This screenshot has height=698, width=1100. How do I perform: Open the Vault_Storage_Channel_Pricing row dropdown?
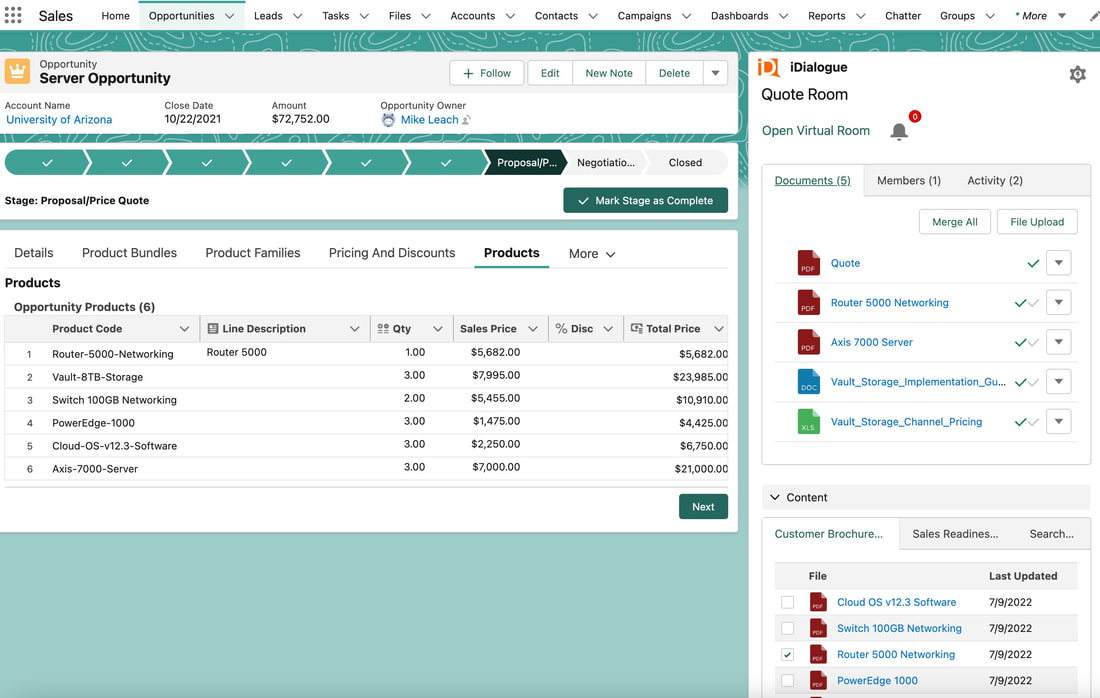click(x=1059, y=422)
